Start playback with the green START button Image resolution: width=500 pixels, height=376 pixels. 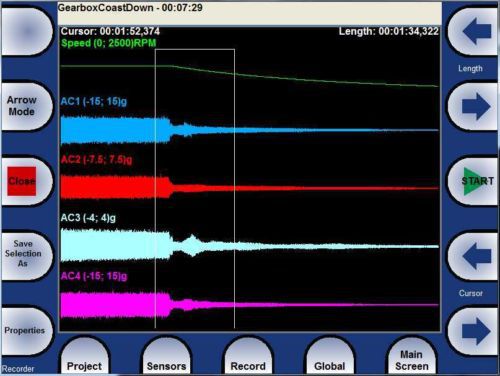pos(474,181)
